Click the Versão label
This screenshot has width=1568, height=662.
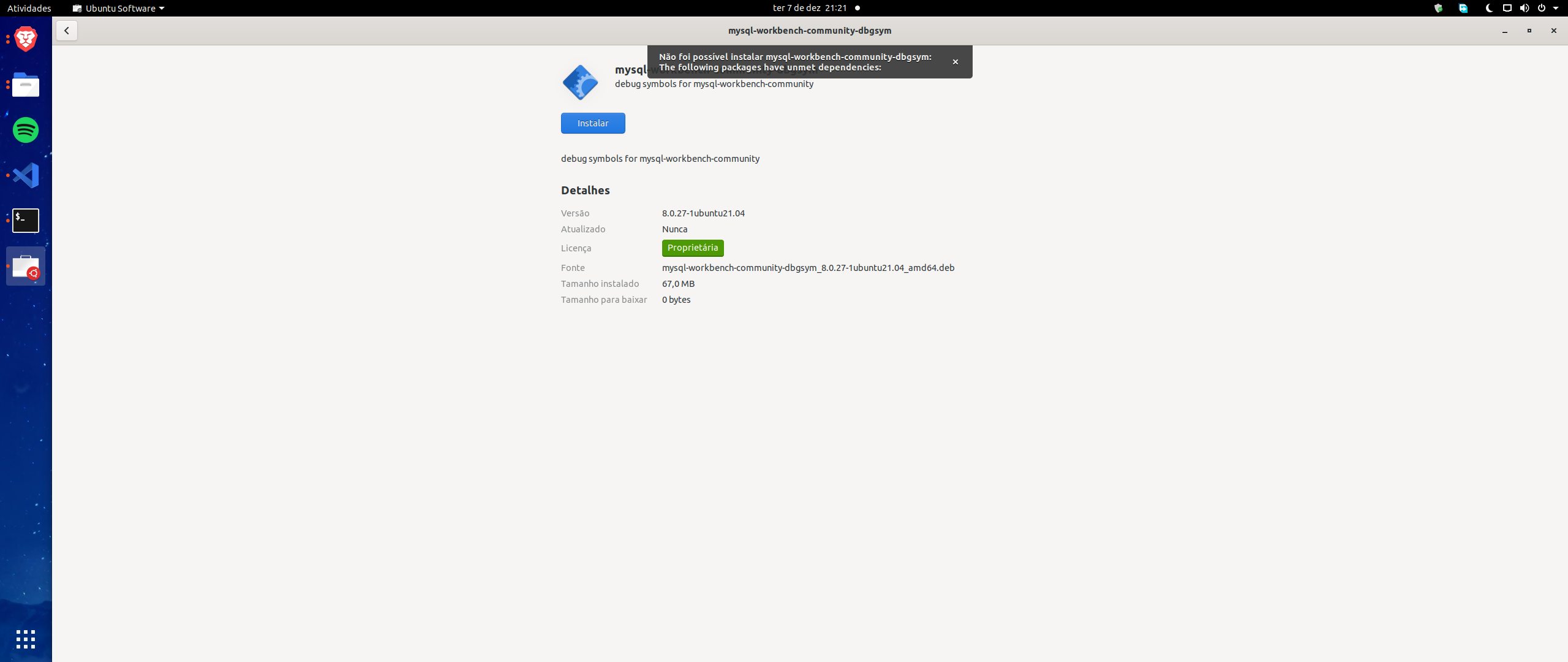click(x=575, y=213)
